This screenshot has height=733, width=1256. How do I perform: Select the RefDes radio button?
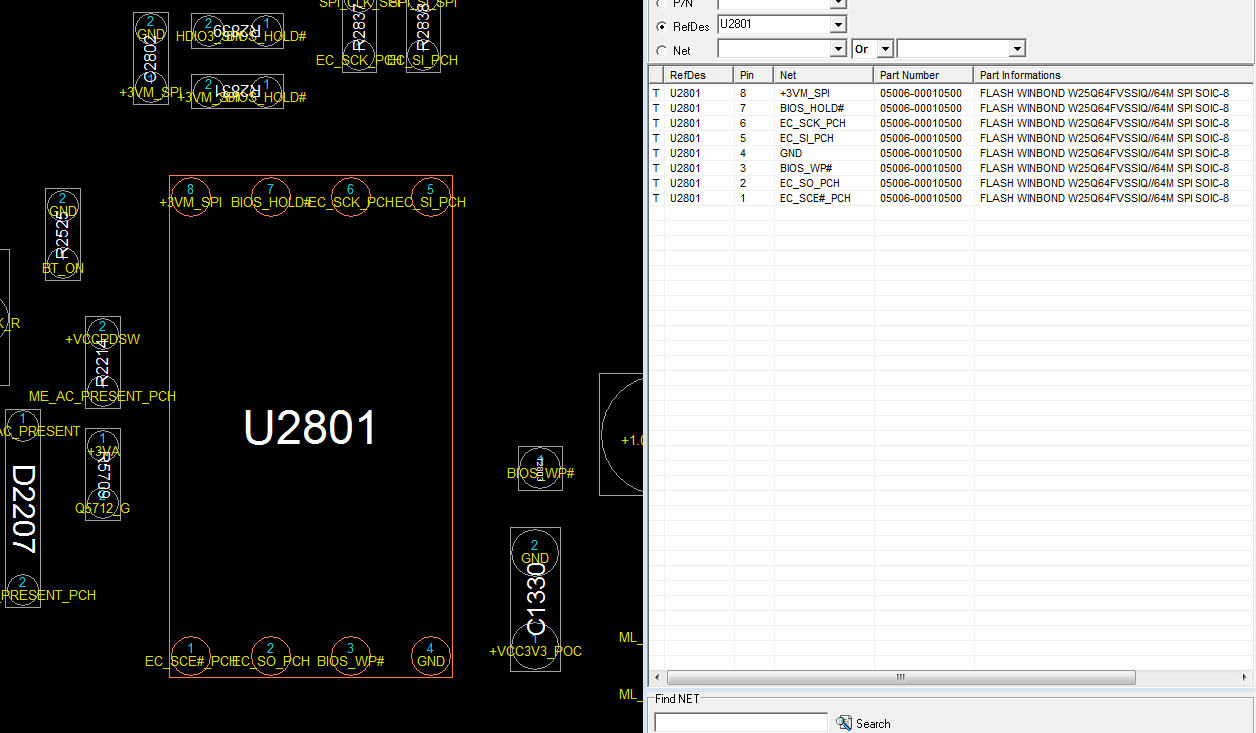[661, 26]
